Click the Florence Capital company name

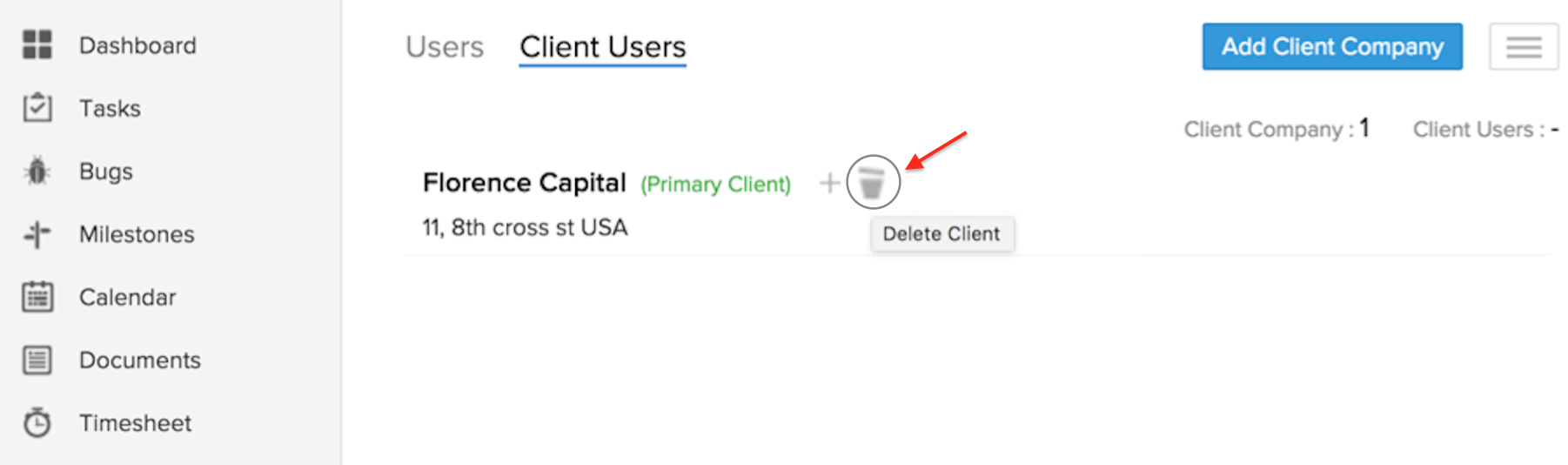(524, 183)
